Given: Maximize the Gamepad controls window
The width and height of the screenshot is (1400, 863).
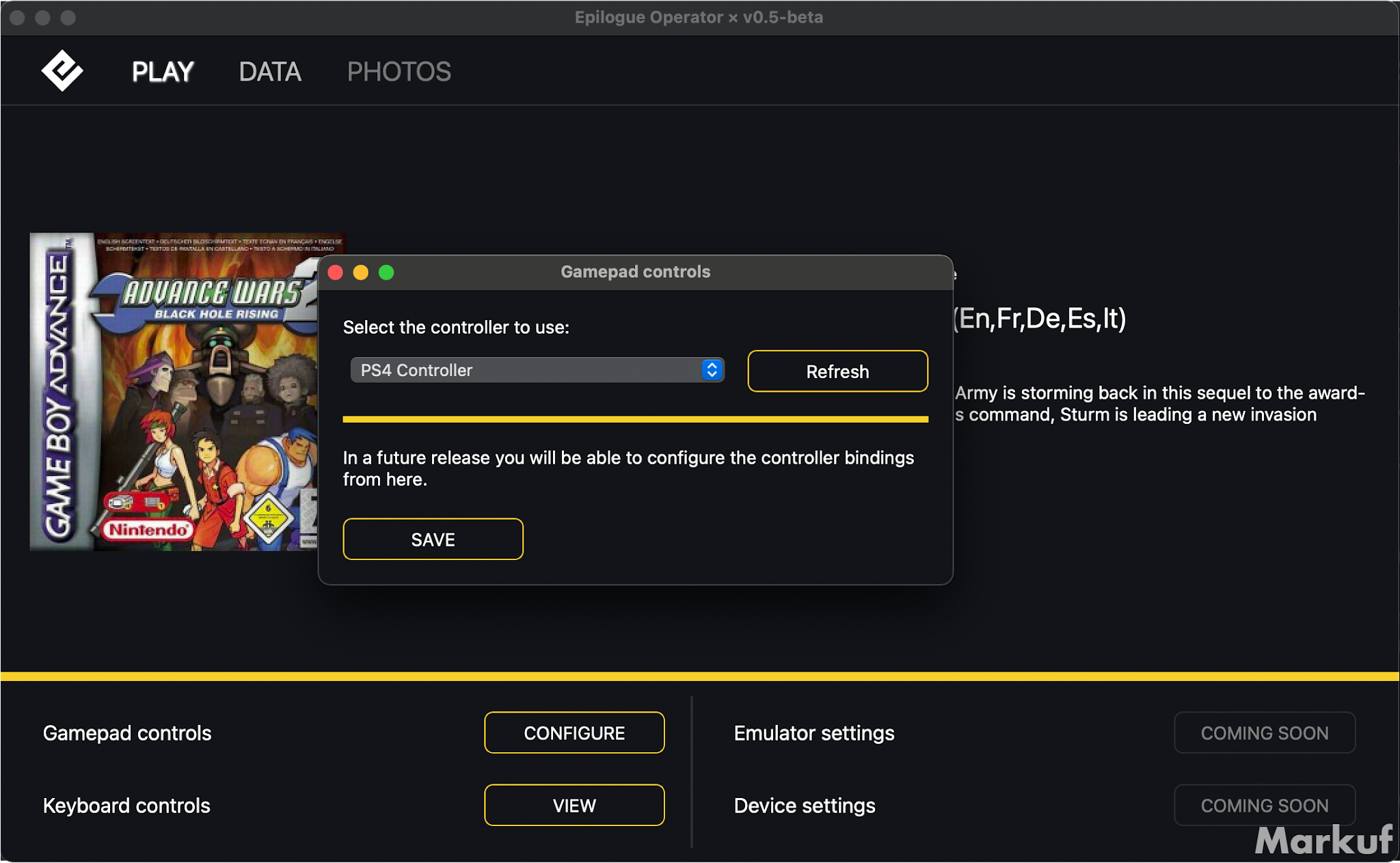Looking at the screenshot, I should point(386,273).
